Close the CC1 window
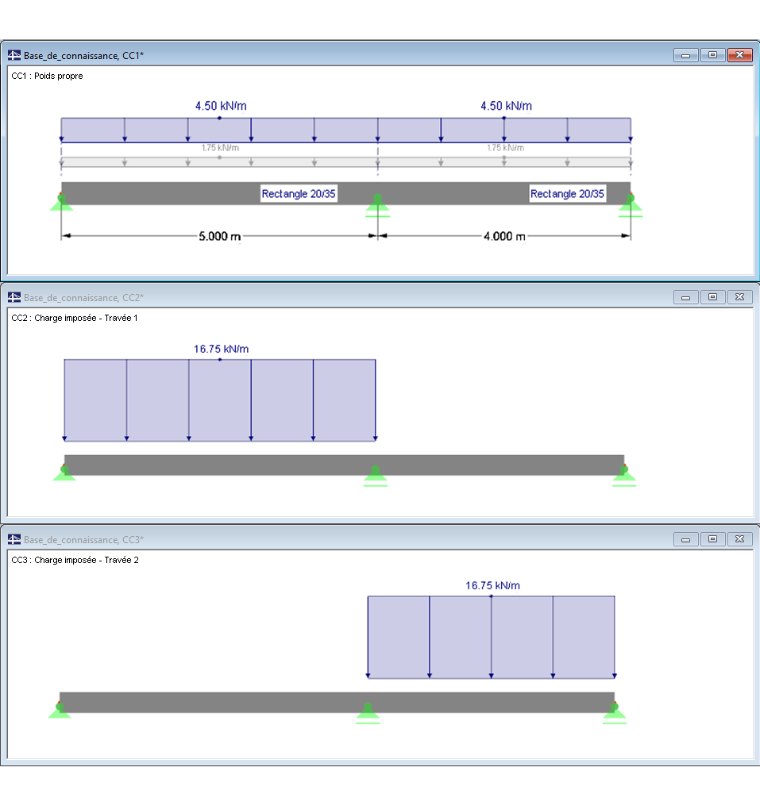The image size is (760, 806). click(x=740, y=55)
